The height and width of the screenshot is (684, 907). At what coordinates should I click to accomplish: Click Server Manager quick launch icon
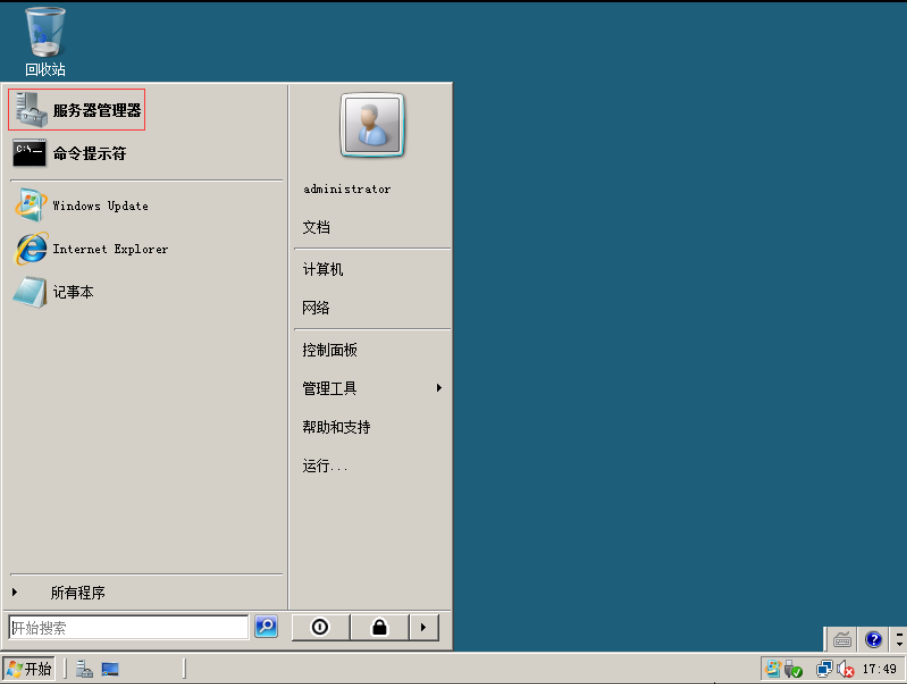84,670
